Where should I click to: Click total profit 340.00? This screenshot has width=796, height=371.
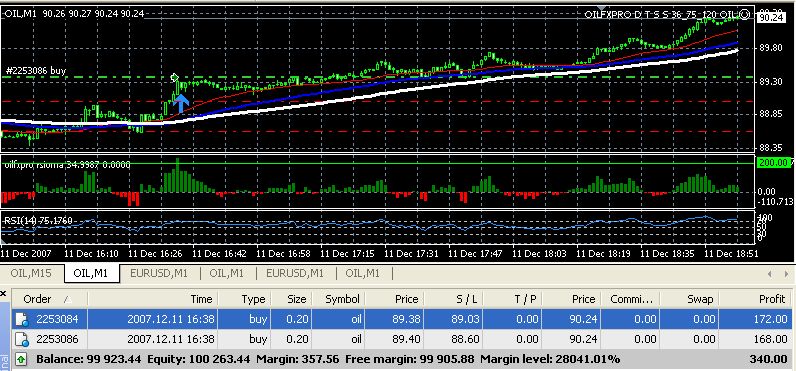[x=768, y=359]
